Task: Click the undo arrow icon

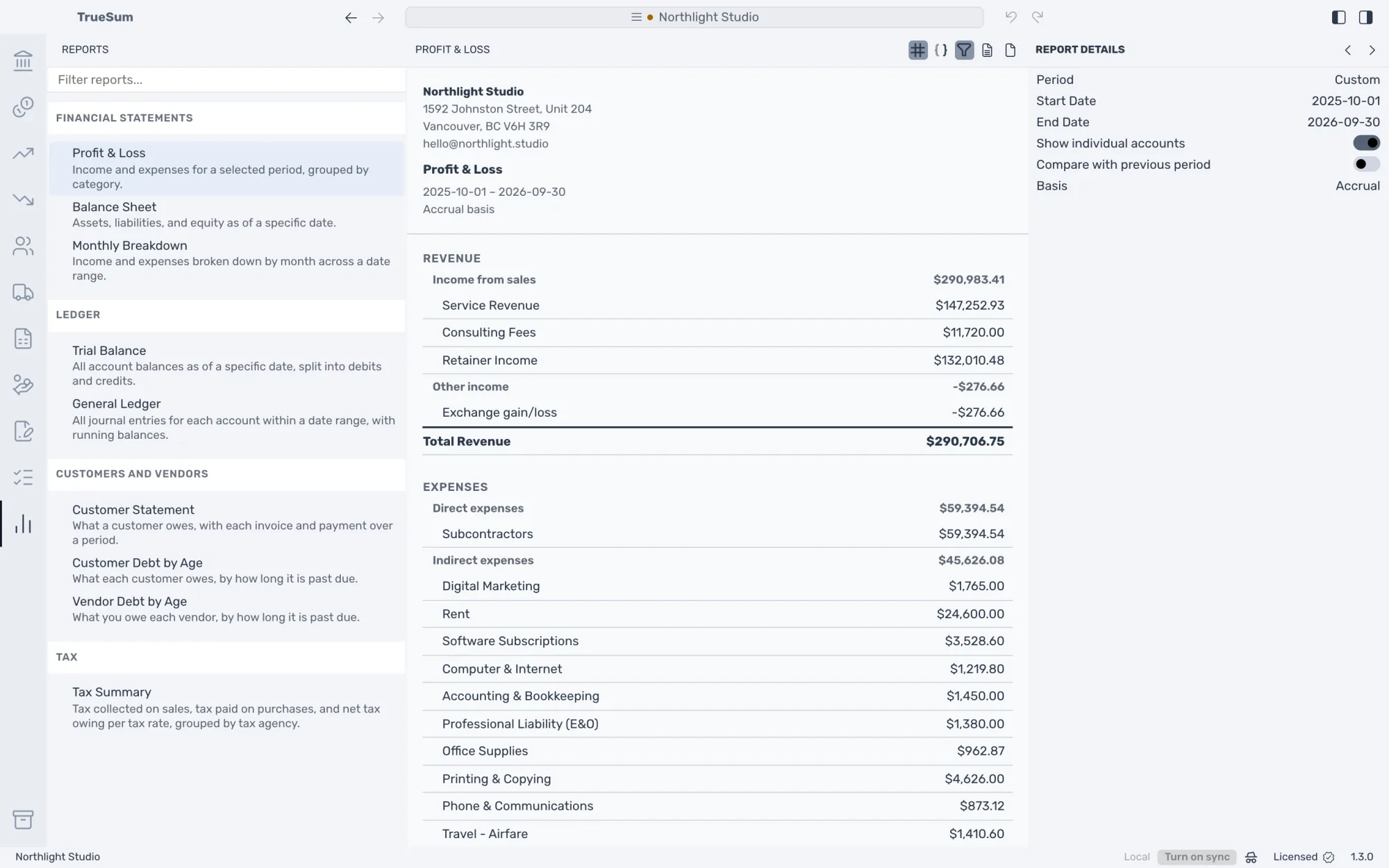Action: pyautogui.click(x=1011, y=17)
